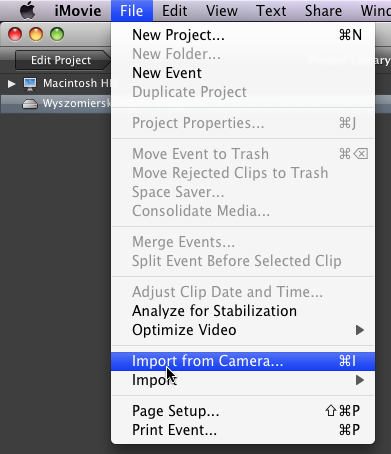The width and height of the screenshot is (391, 454).
Task: Open the Apple menu icon
Action: pyautogui.click(x=27, y=10)
